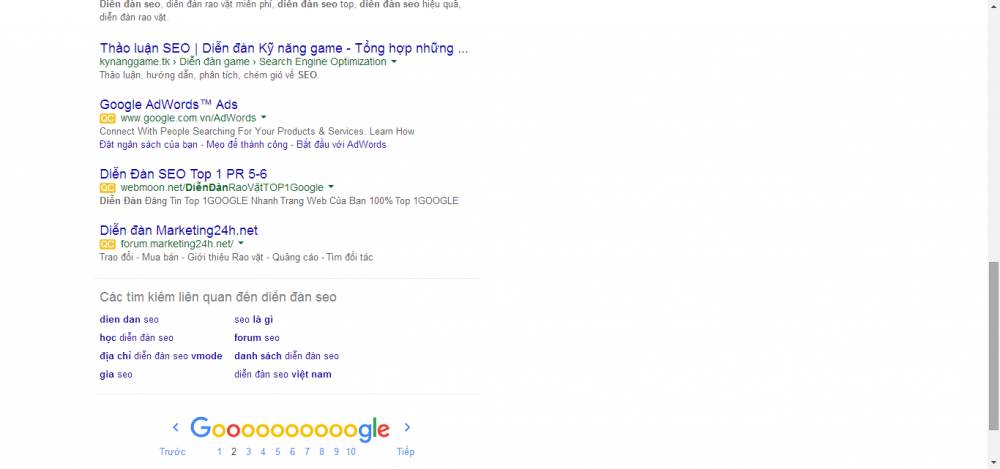Search related query 'gia seo'
Screen dimensions: 1000x469
[x=116, y=375]
